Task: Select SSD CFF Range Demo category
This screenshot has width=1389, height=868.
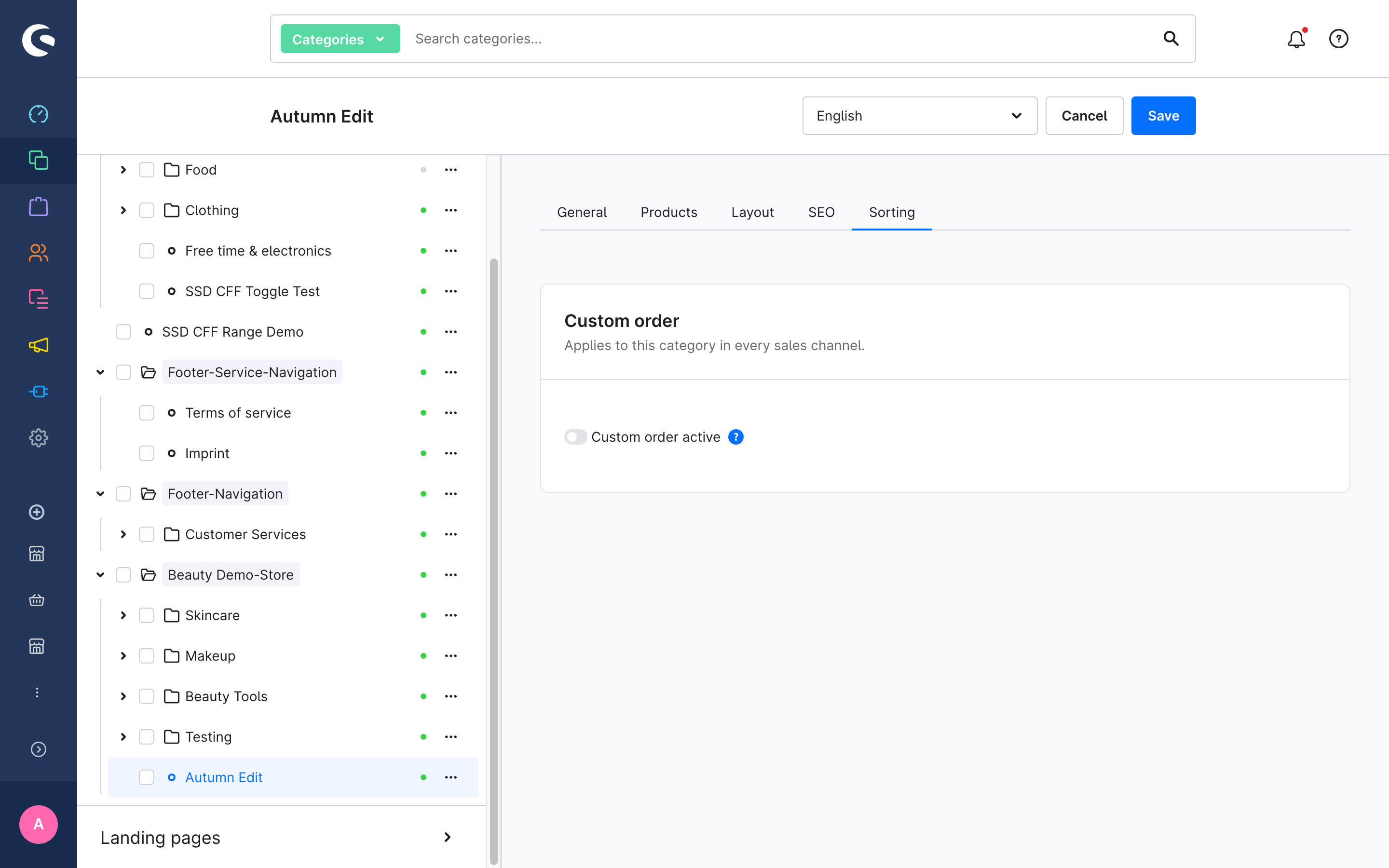Action: point(232,332)
